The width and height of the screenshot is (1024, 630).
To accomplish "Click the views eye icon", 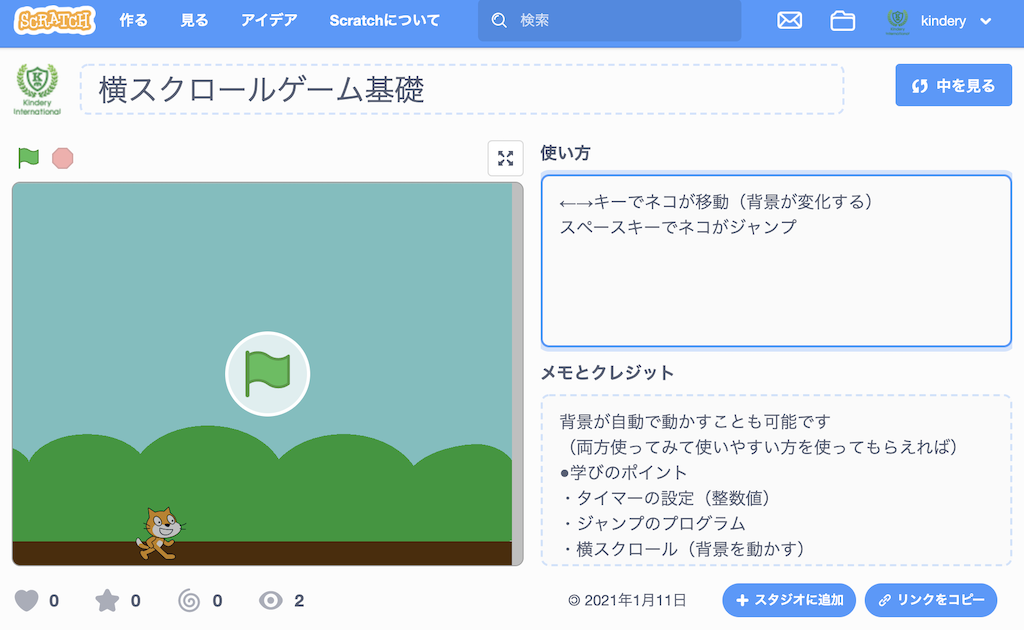I will [270, 600].
